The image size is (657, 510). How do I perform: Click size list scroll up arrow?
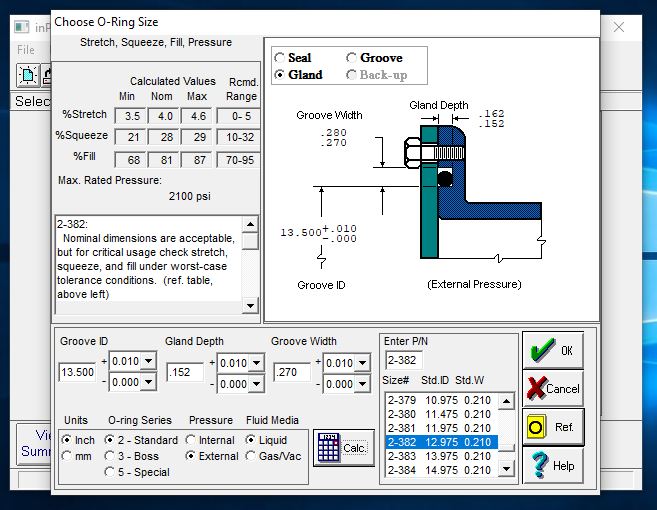[x=506, y=401]
